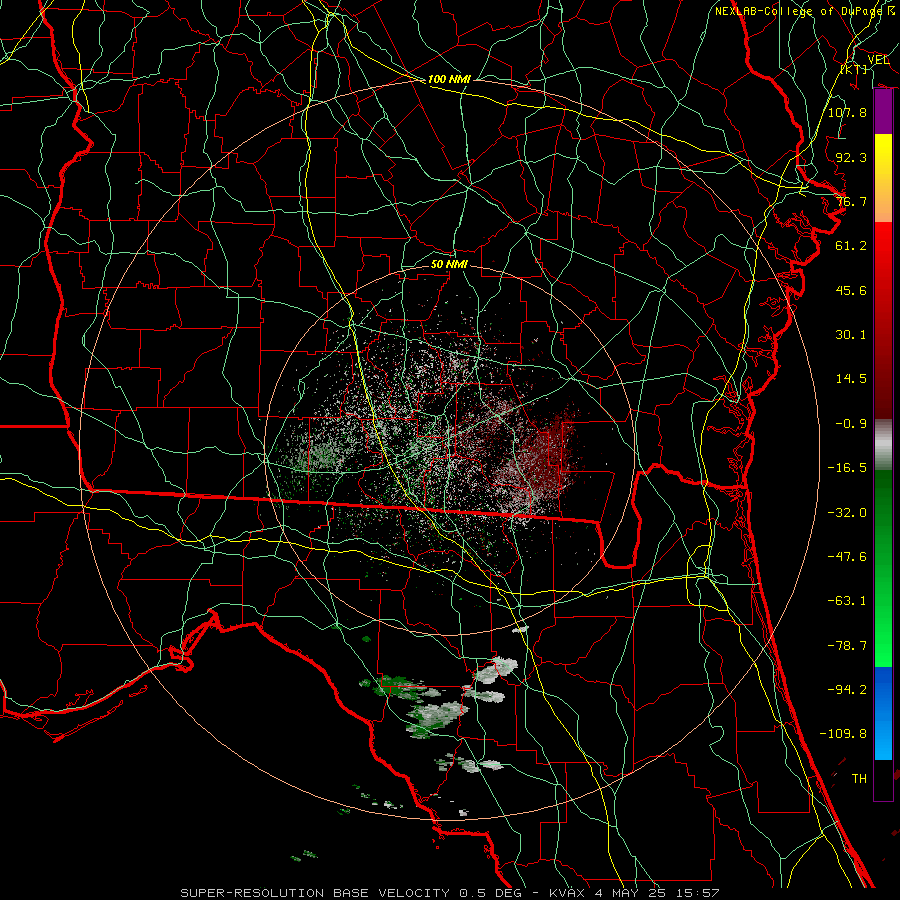900x900 pixels.
Task: Click the -63.1 velocity scale value
Action: pyautogui.click(x=847, y=601)
